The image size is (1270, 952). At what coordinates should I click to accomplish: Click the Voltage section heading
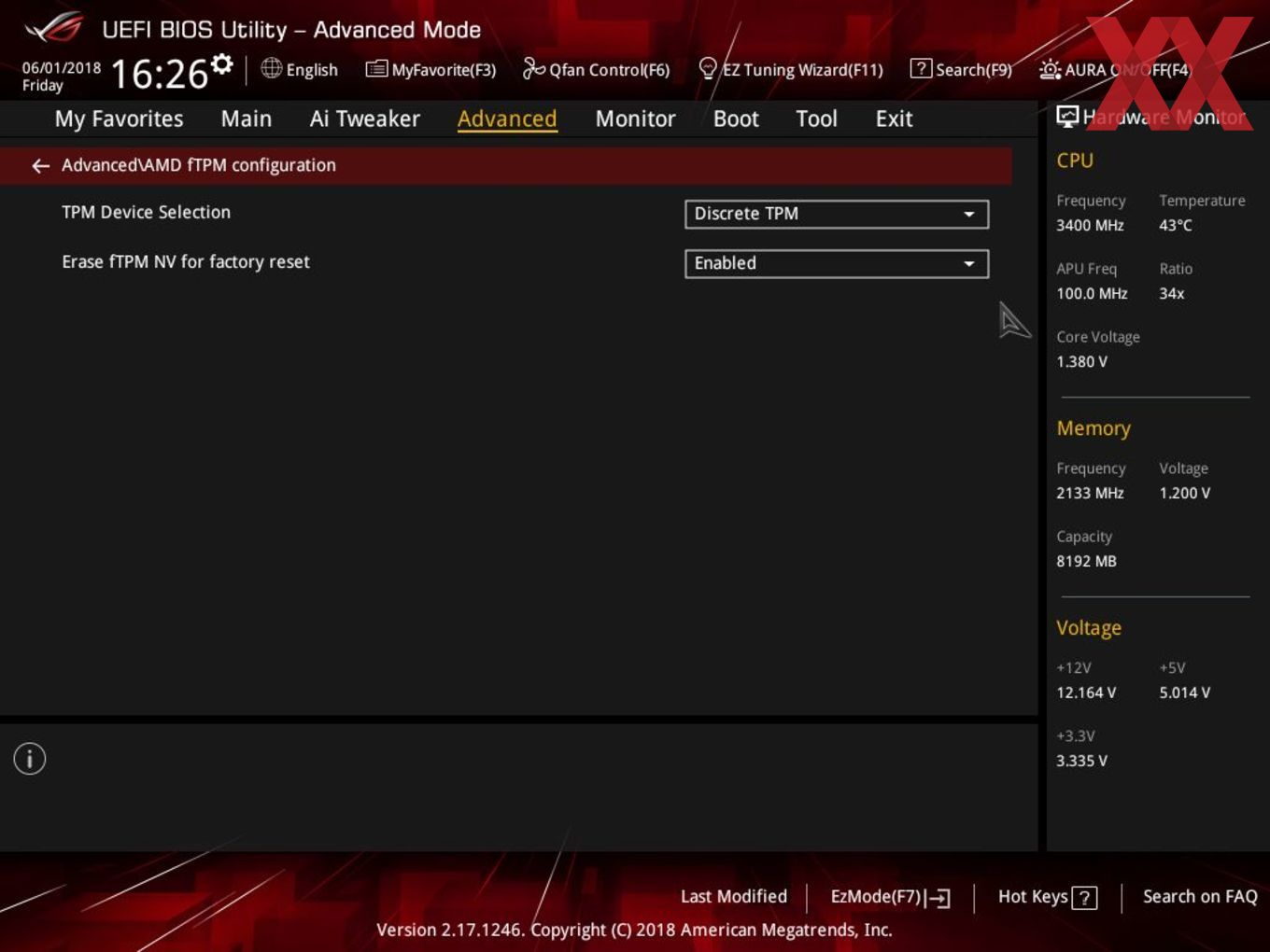point(1089,628)
